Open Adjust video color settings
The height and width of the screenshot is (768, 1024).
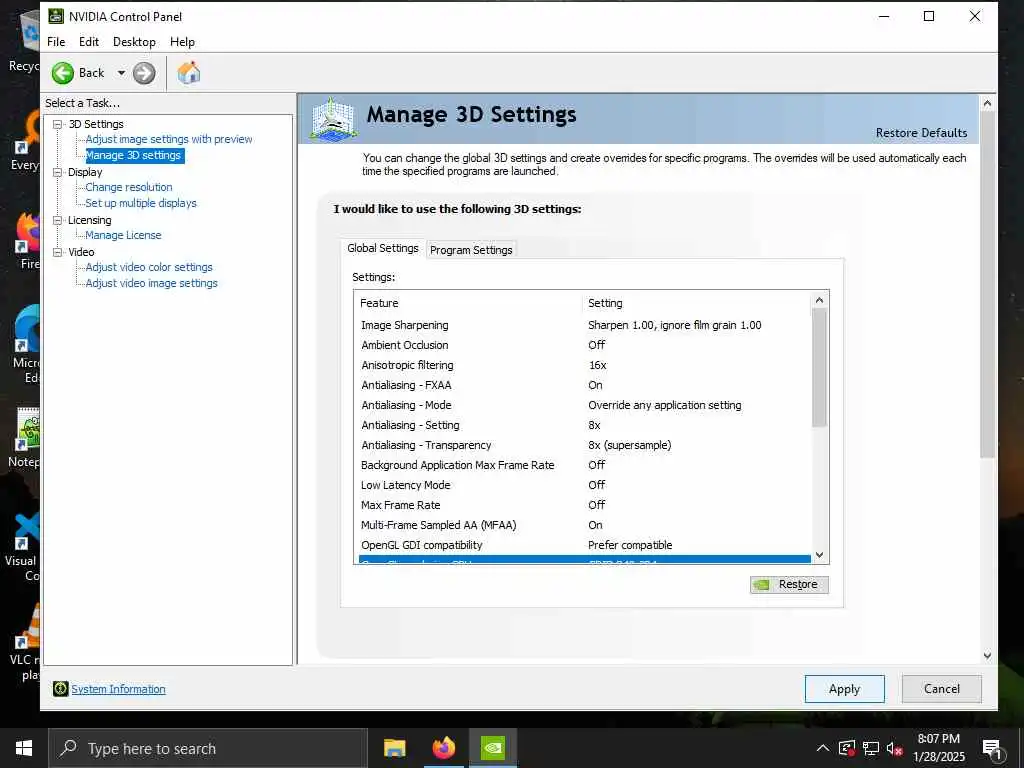coord(149,267)
